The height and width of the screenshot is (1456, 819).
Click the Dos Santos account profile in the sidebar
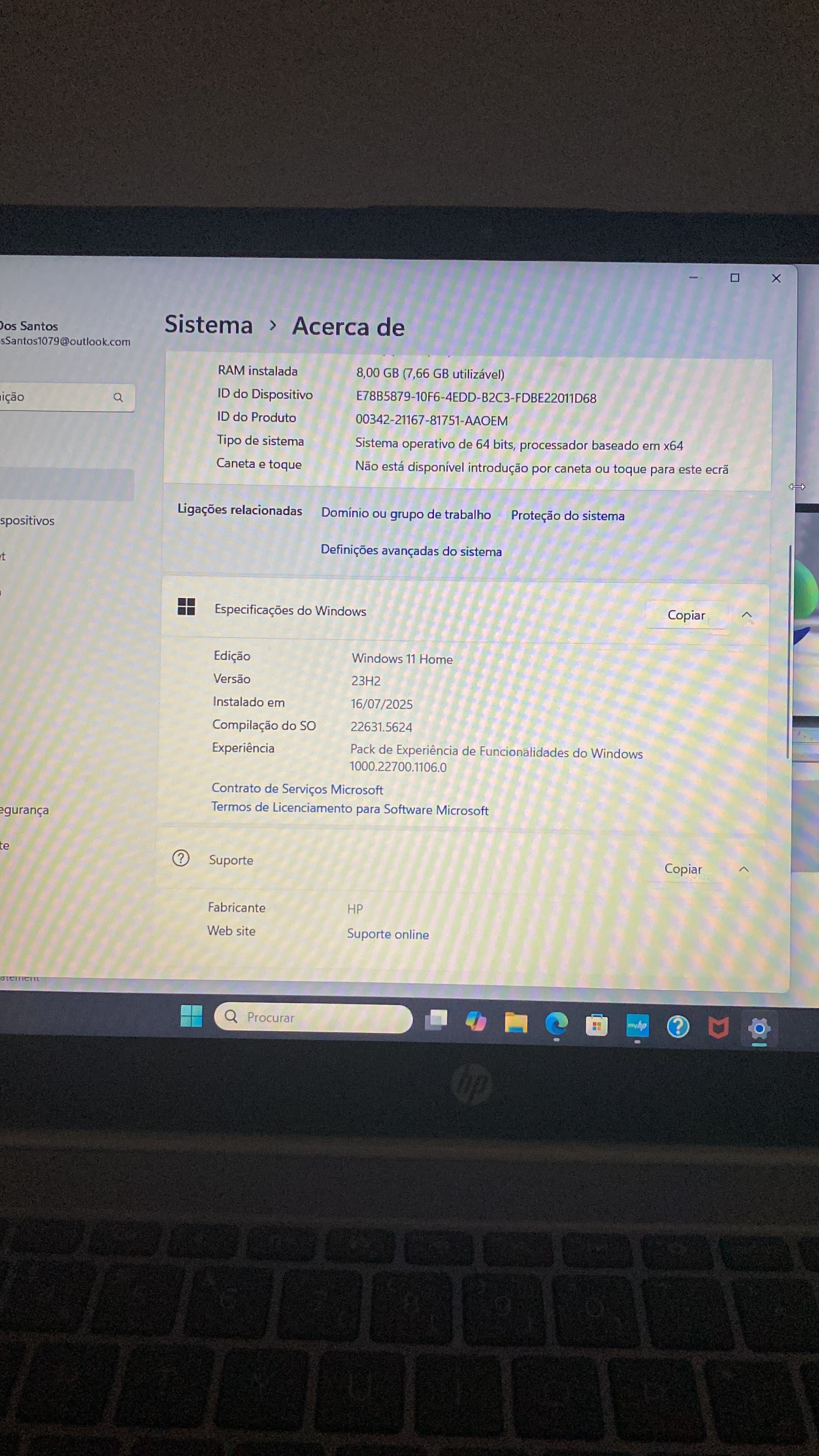65,334
